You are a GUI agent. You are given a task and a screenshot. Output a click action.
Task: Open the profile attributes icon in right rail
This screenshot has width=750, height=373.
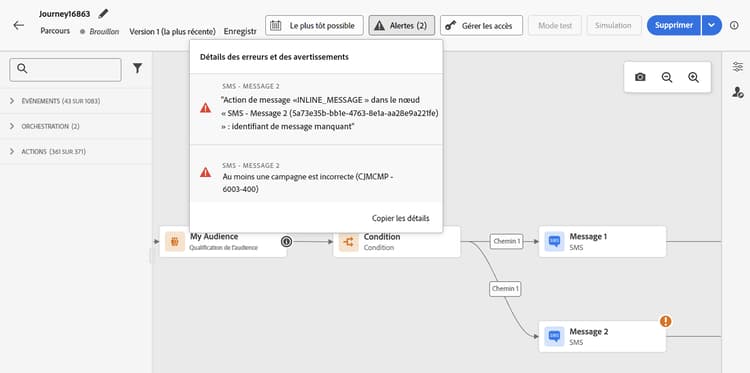(738, 92)
